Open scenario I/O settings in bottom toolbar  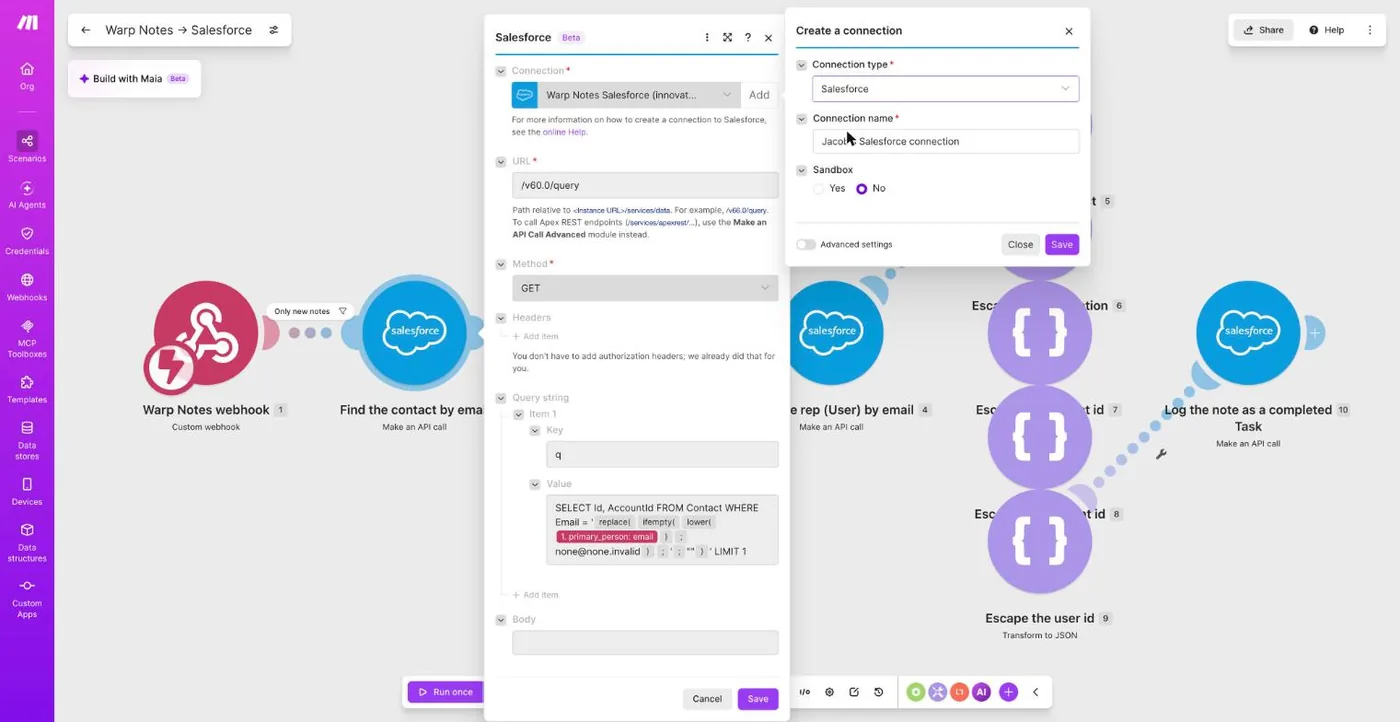[805, 692]
